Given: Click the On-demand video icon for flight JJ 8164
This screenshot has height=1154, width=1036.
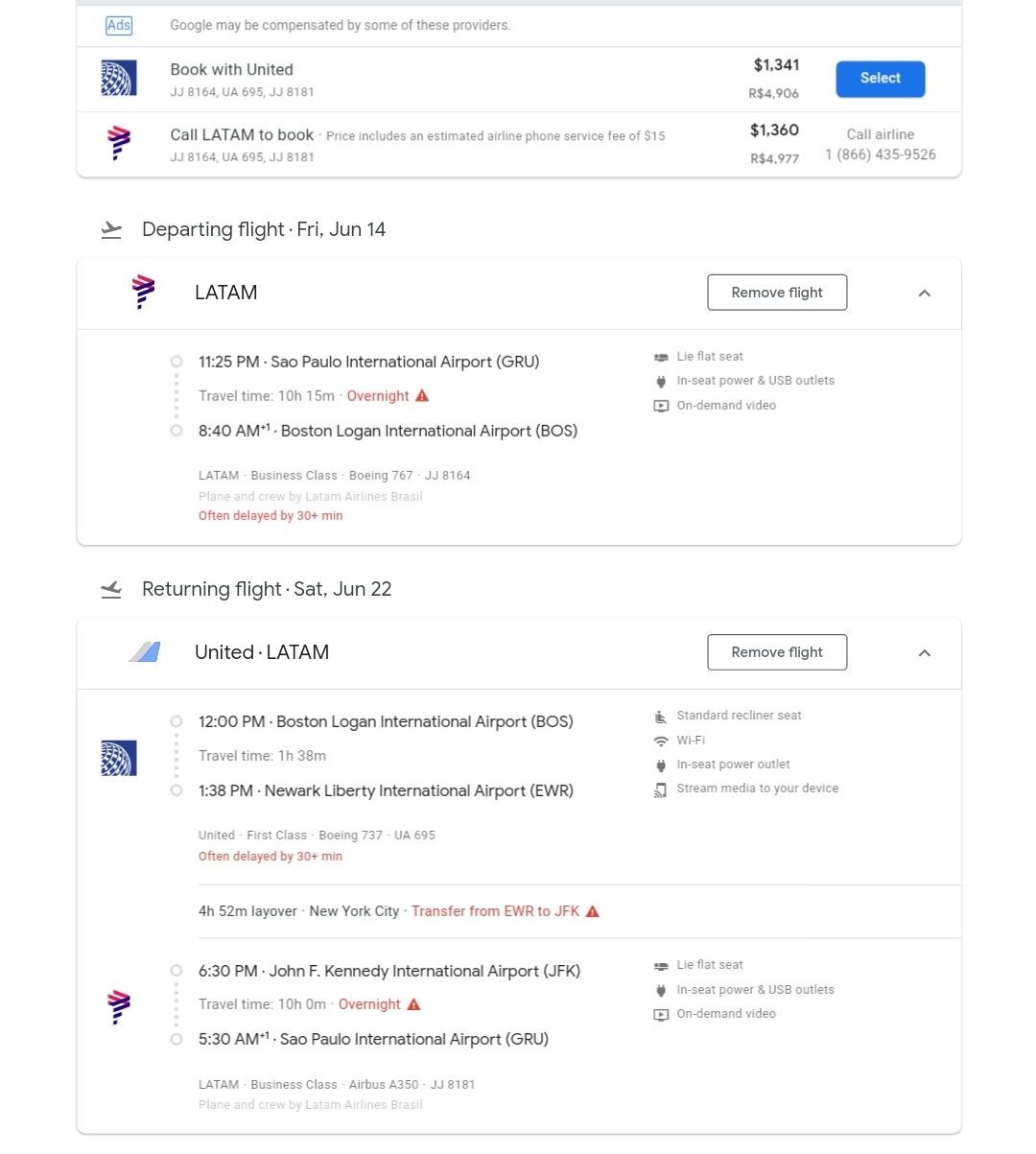Looking at the screenshot, I should click(x=661, y=406).
